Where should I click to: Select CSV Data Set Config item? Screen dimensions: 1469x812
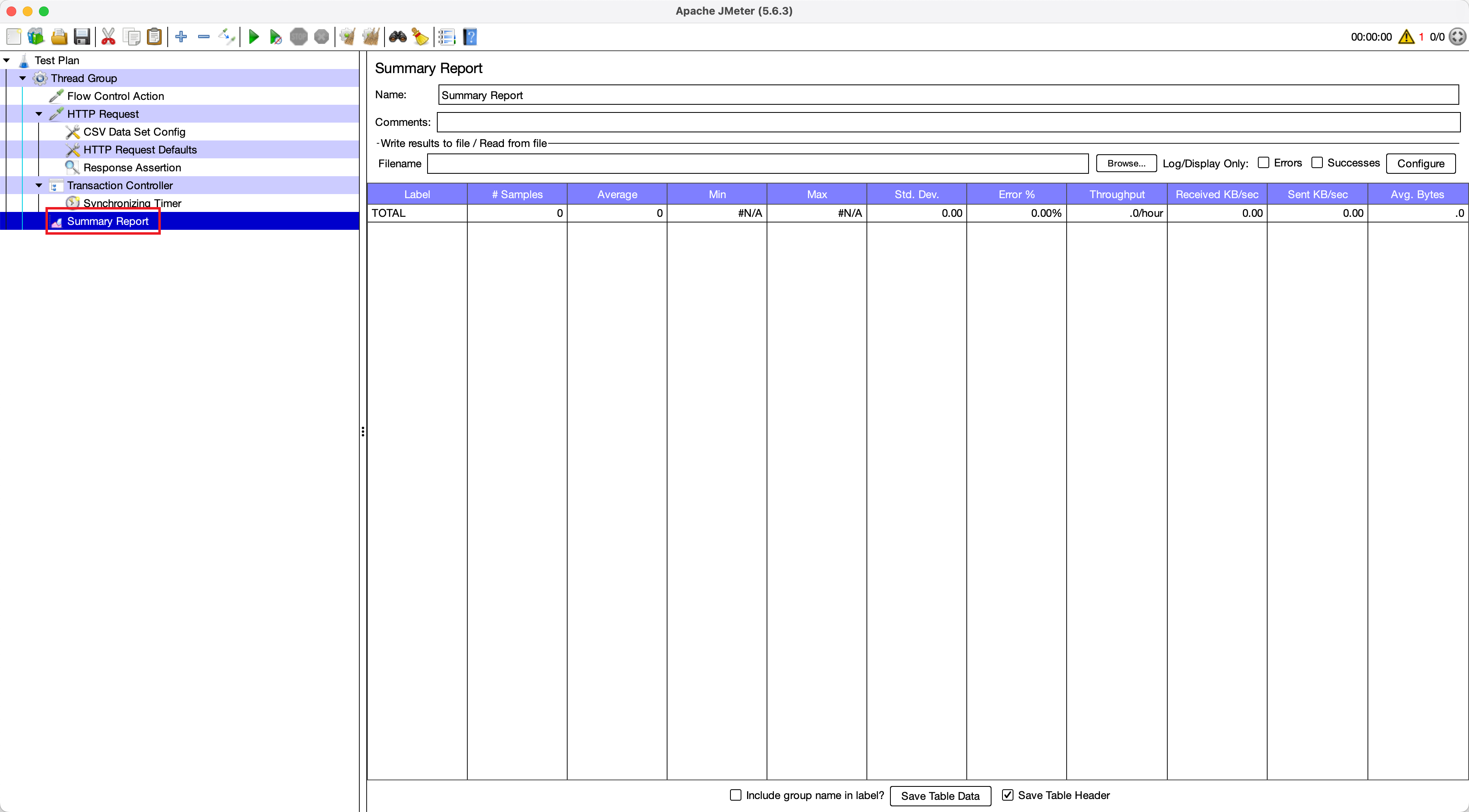click(x=134, y=132)
